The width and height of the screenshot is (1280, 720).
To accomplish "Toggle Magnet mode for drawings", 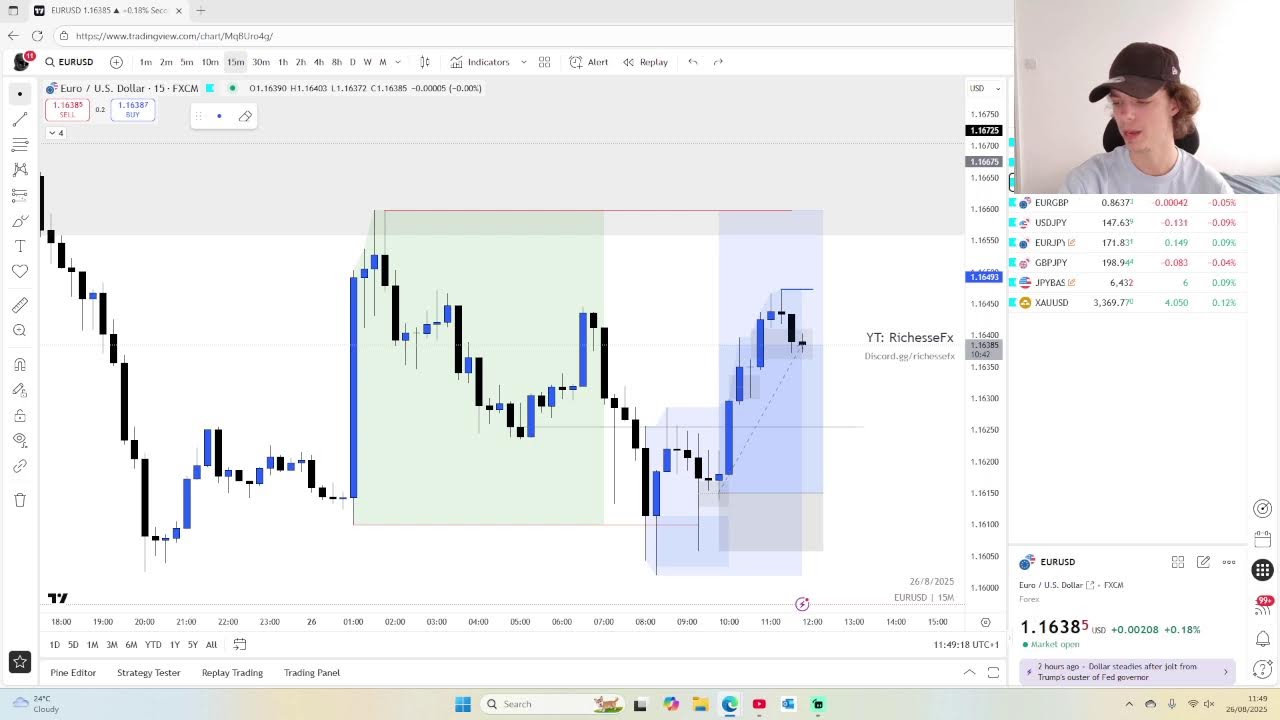I will pos(19,364).
